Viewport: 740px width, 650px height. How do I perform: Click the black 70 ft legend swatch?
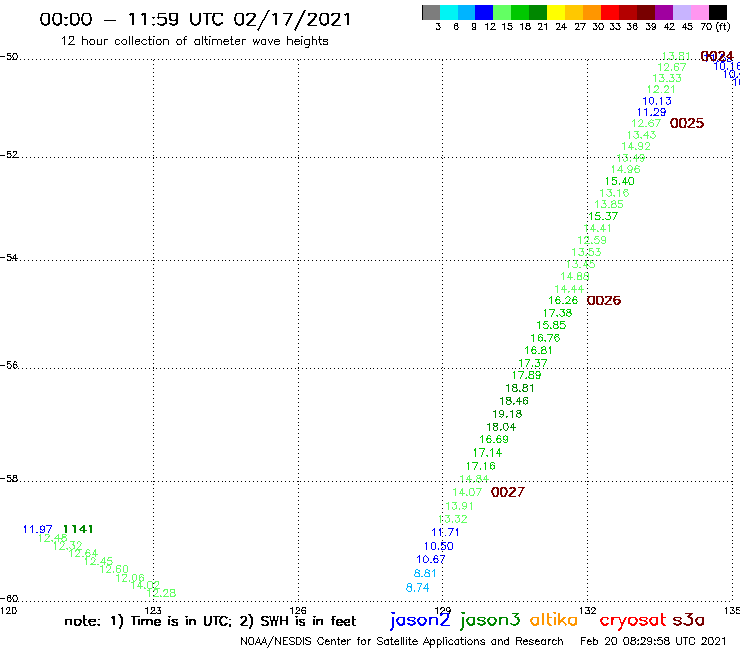[x=718, y=13]
